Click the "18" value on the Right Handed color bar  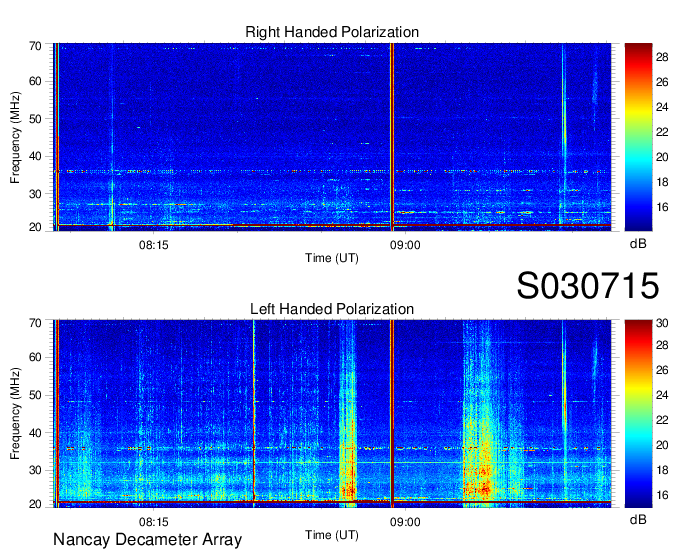tap(662, 182)
